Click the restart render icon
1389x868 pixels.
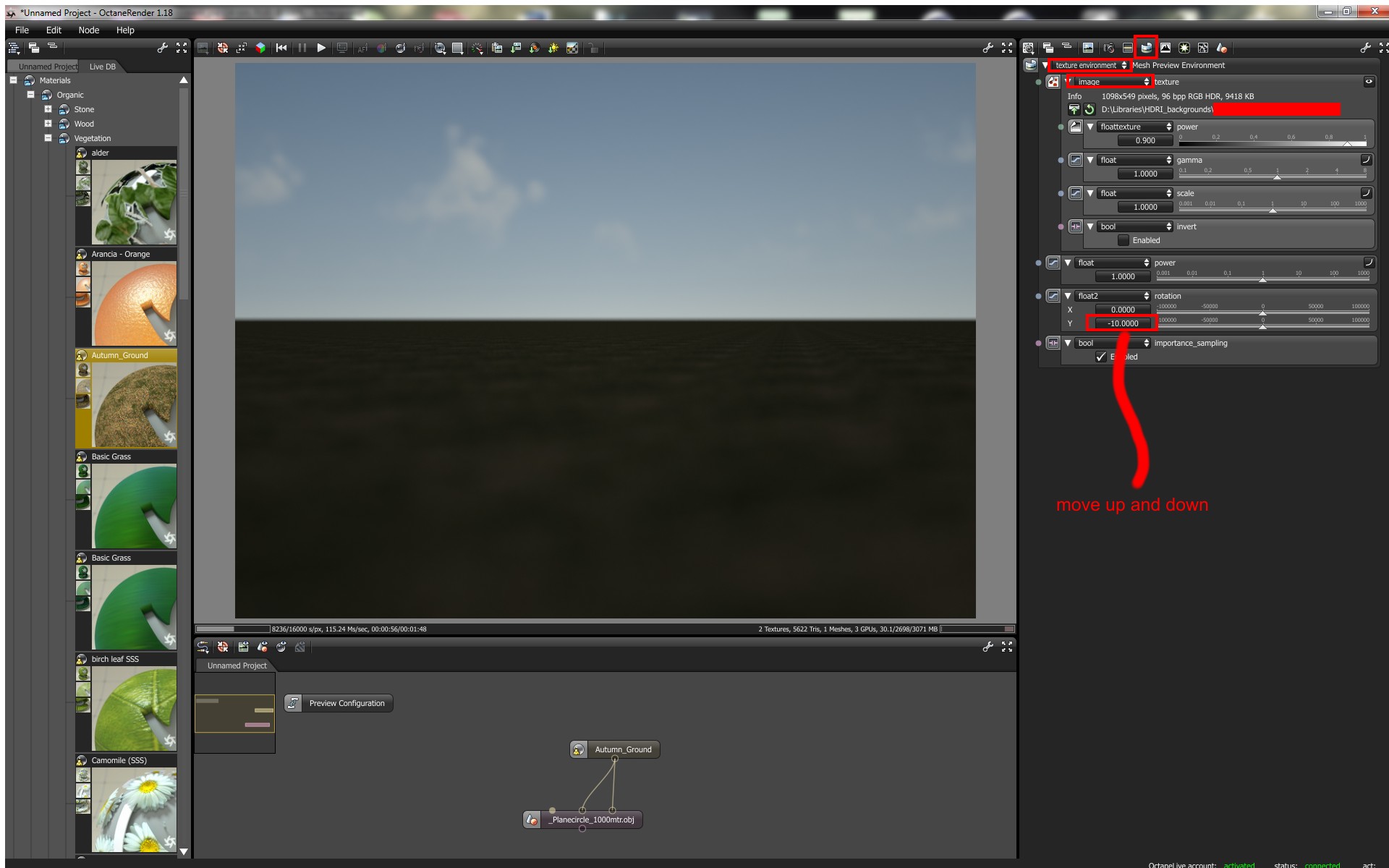[281, 48]
